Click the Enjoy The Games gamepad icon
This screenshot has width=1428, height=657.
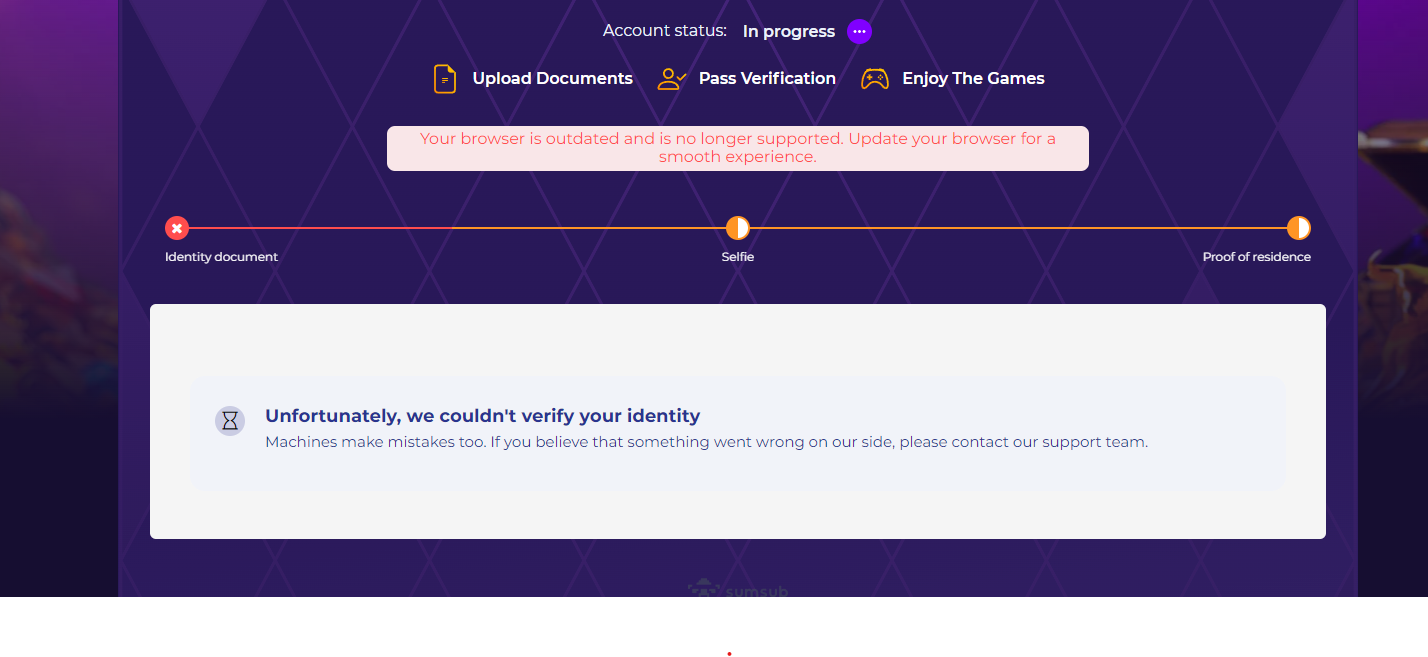pyautogui.click(x=875, y=79)
